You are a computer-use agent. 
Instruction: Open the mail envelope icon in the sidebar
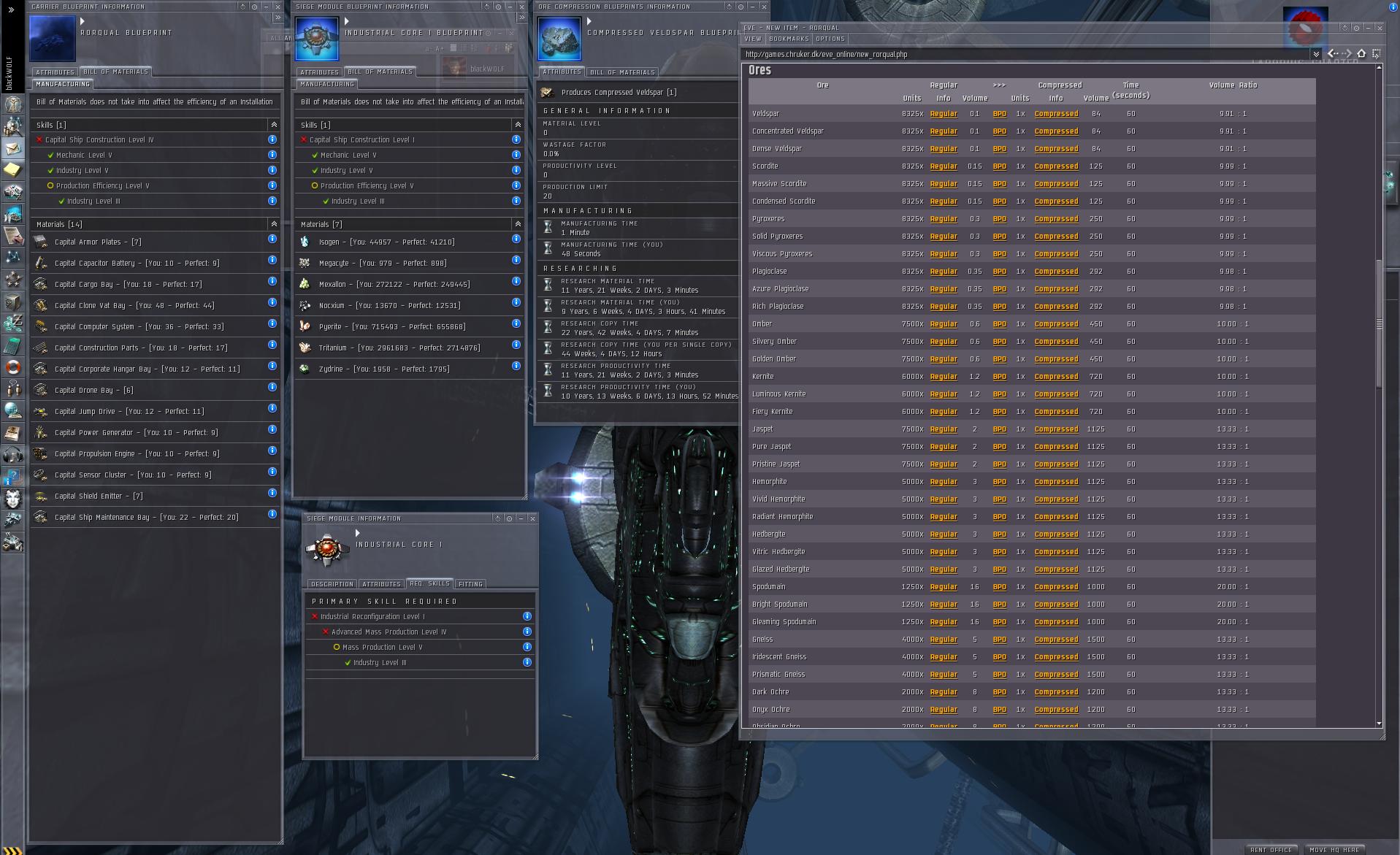pyautogui.click(x=12, y=149)
